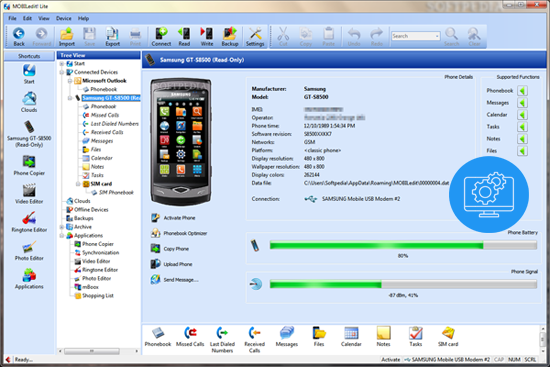
Task: Click the phone battery level bar
Action: tap(403, 245)
